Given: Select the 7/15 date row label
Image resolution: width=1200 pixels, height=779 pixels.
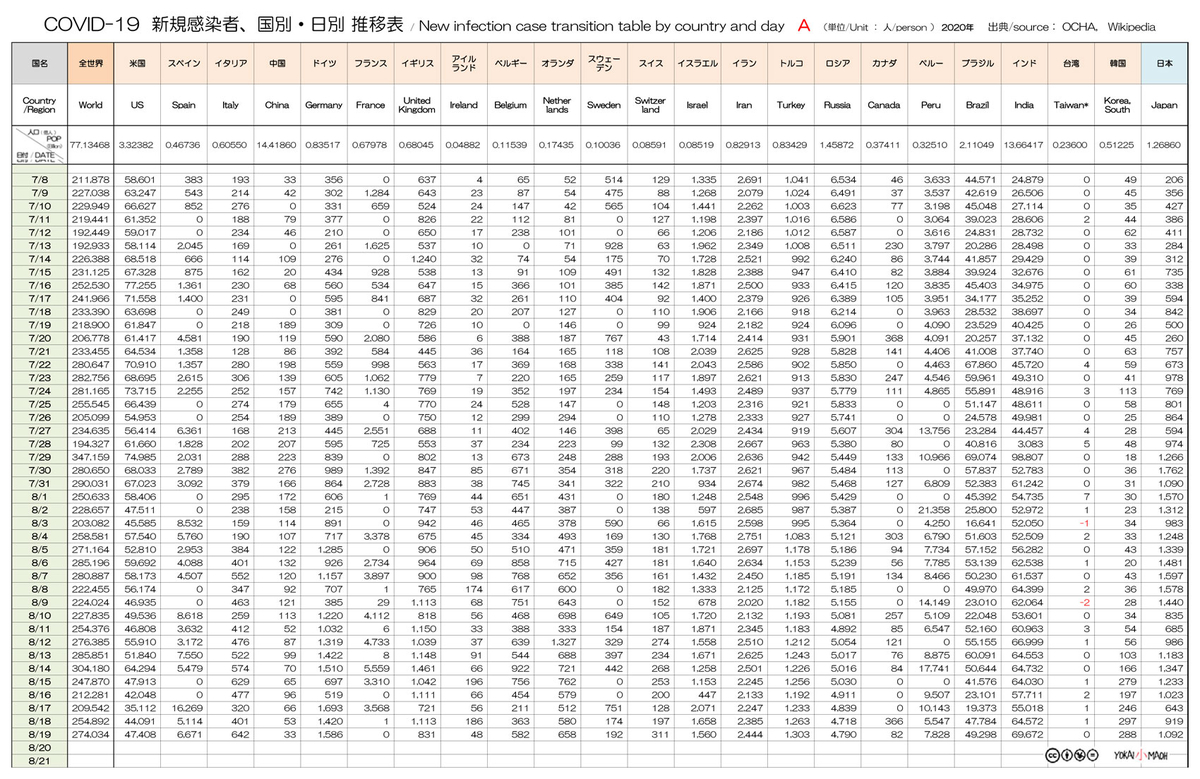Looking at the screenshot, I should (41, 271).
